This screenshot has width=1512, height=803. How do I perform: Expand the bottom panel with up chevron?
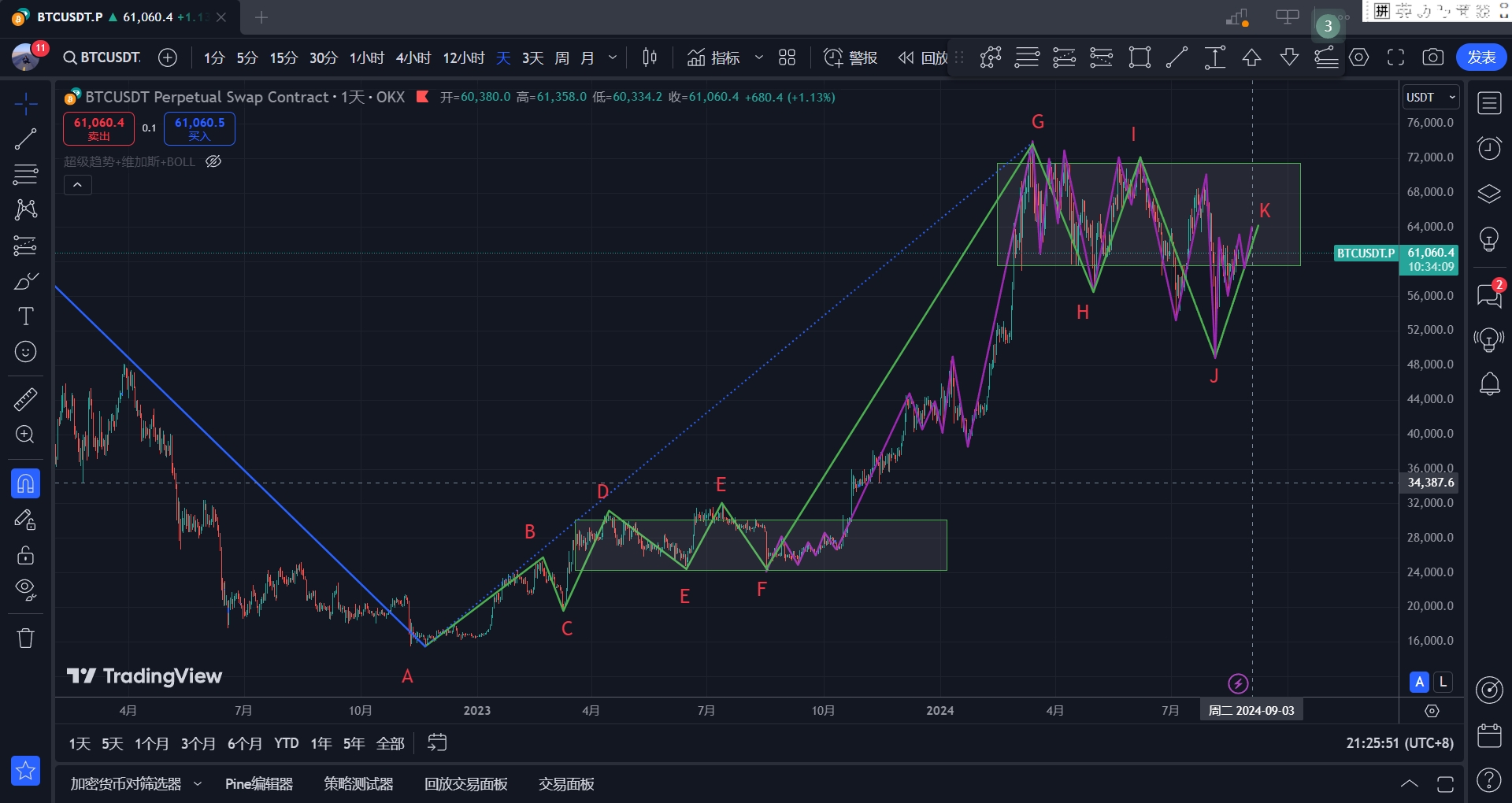pos(1410,784)
